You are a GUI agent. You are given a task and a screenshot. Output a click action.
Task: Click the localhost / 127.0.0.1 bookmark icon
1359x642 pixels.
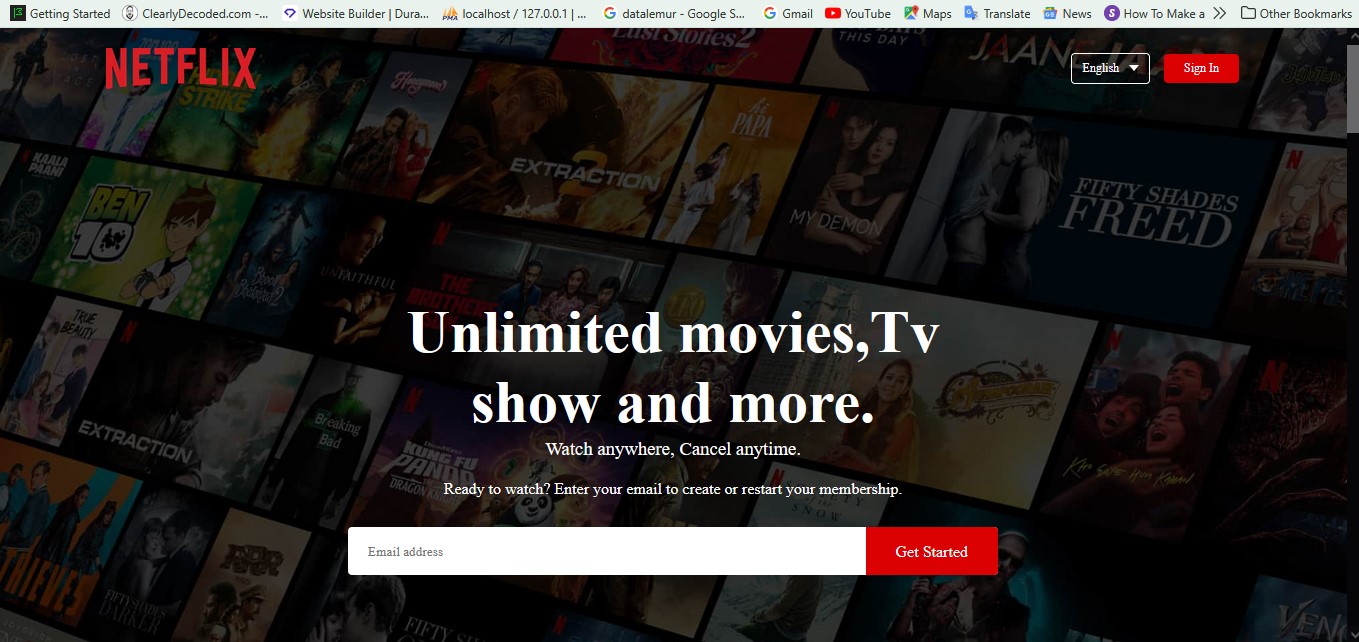(448, 13)
